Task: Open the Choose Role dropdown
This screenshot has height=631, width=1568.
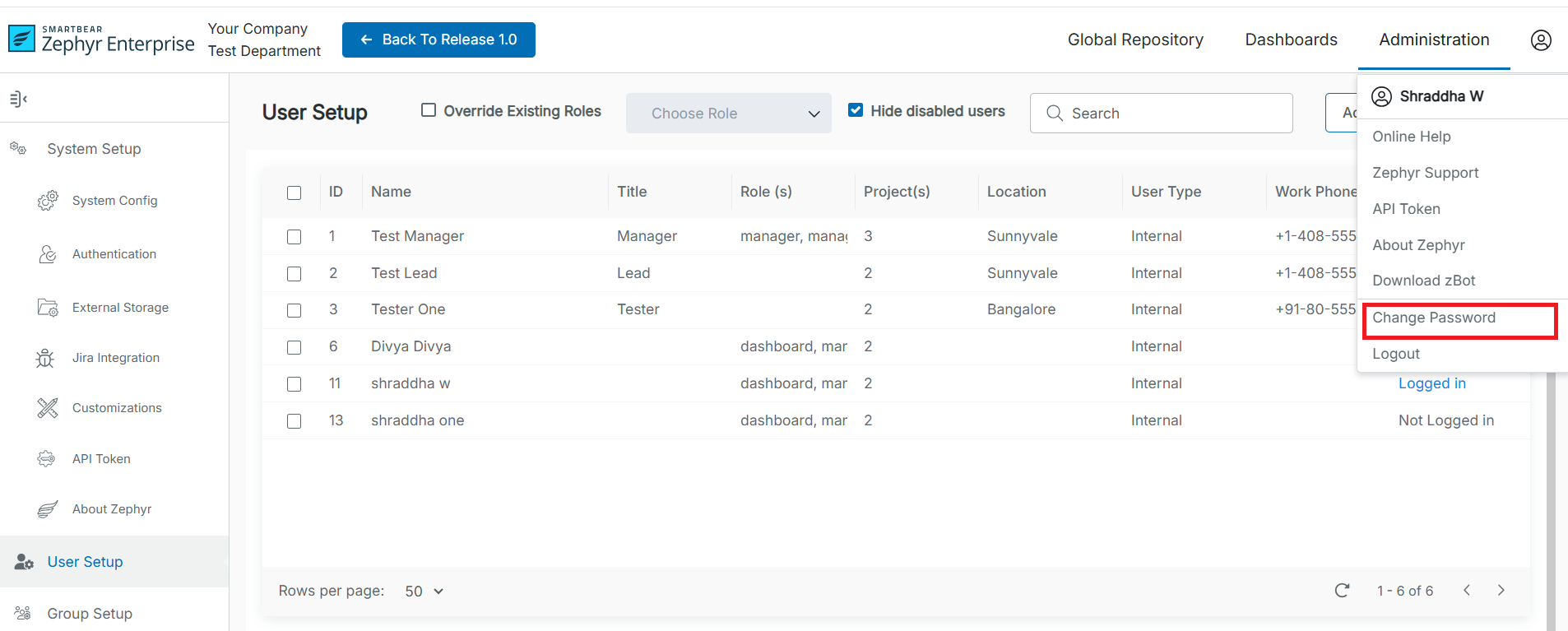Action: pyautogui.click(x=728, y=114)
